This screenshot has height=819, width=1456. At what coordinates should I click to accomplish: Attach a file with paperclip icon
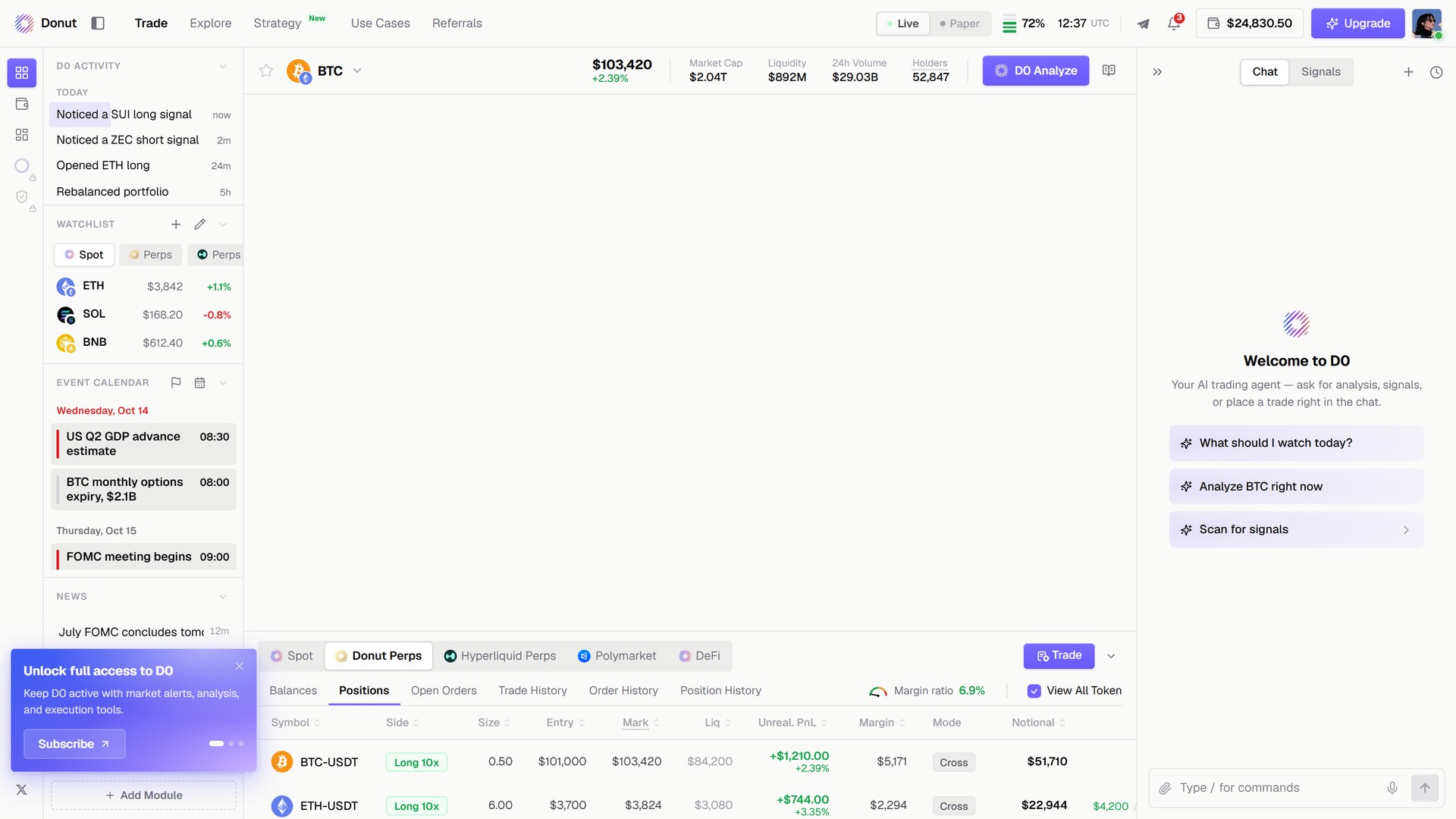(x=1165, y=788)
